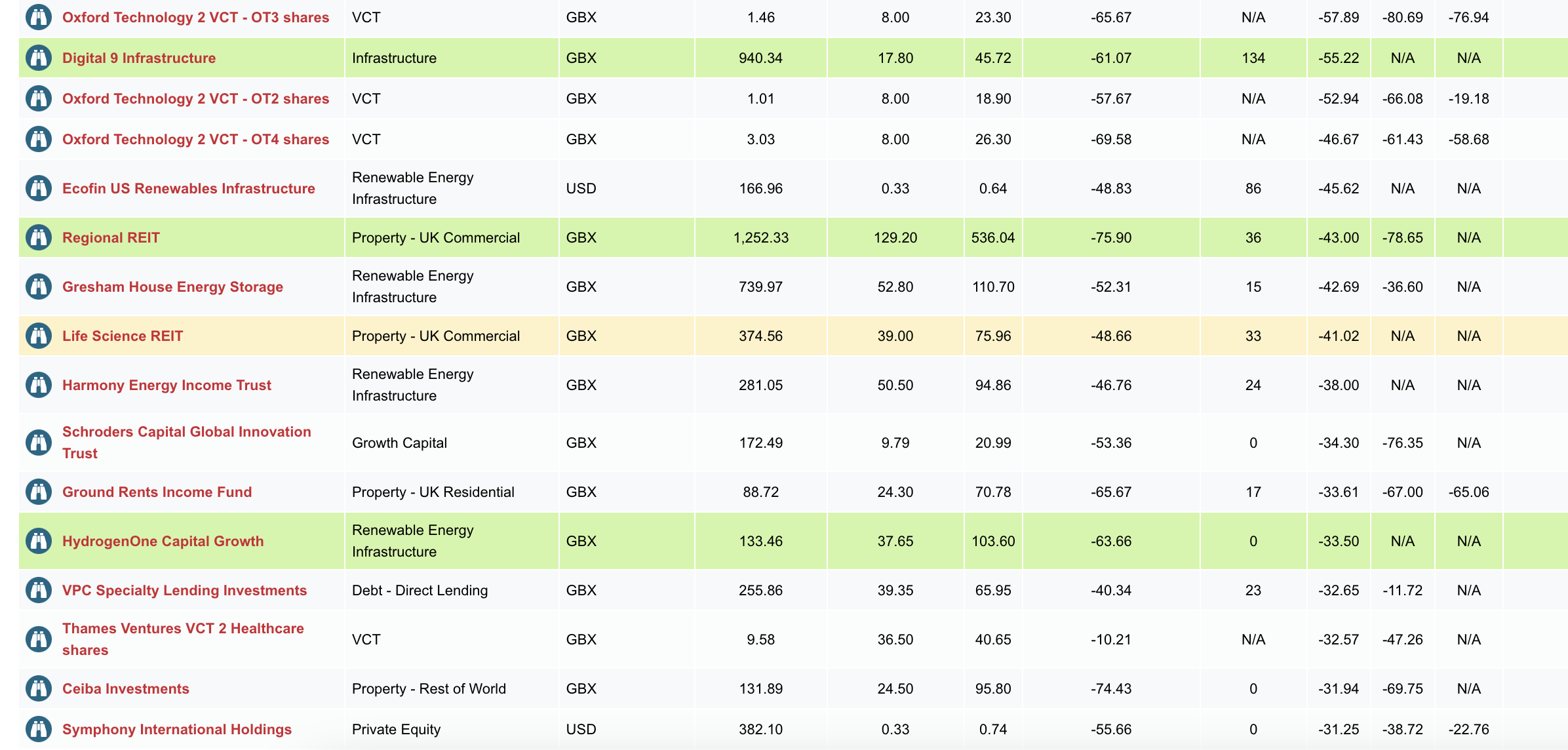Screen dimensions: 1568x750
Task: Click binoculars icon for Gresham House Energy Storage
Action: (39, 286)
